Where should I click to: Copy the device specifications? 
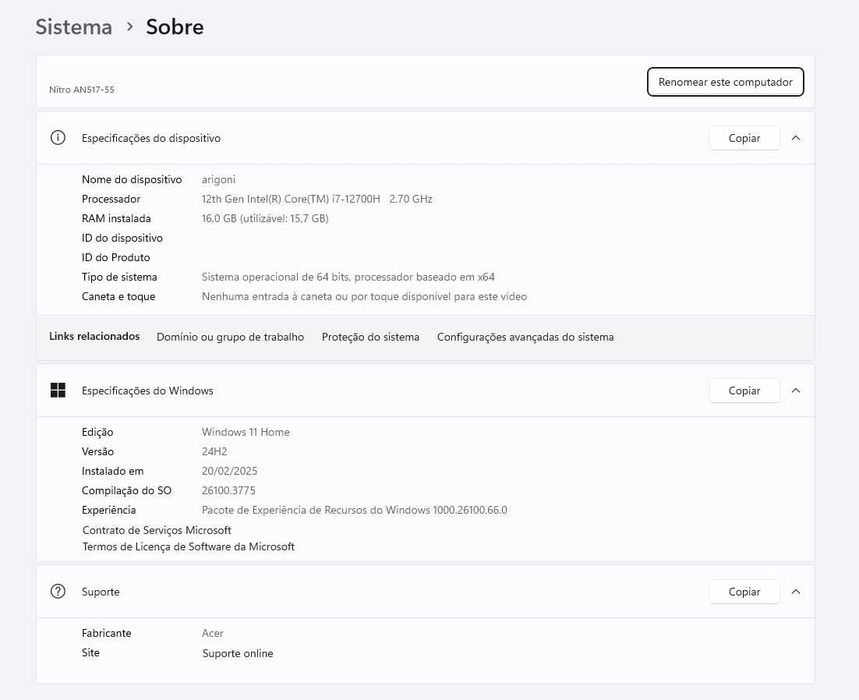[744, 138]
